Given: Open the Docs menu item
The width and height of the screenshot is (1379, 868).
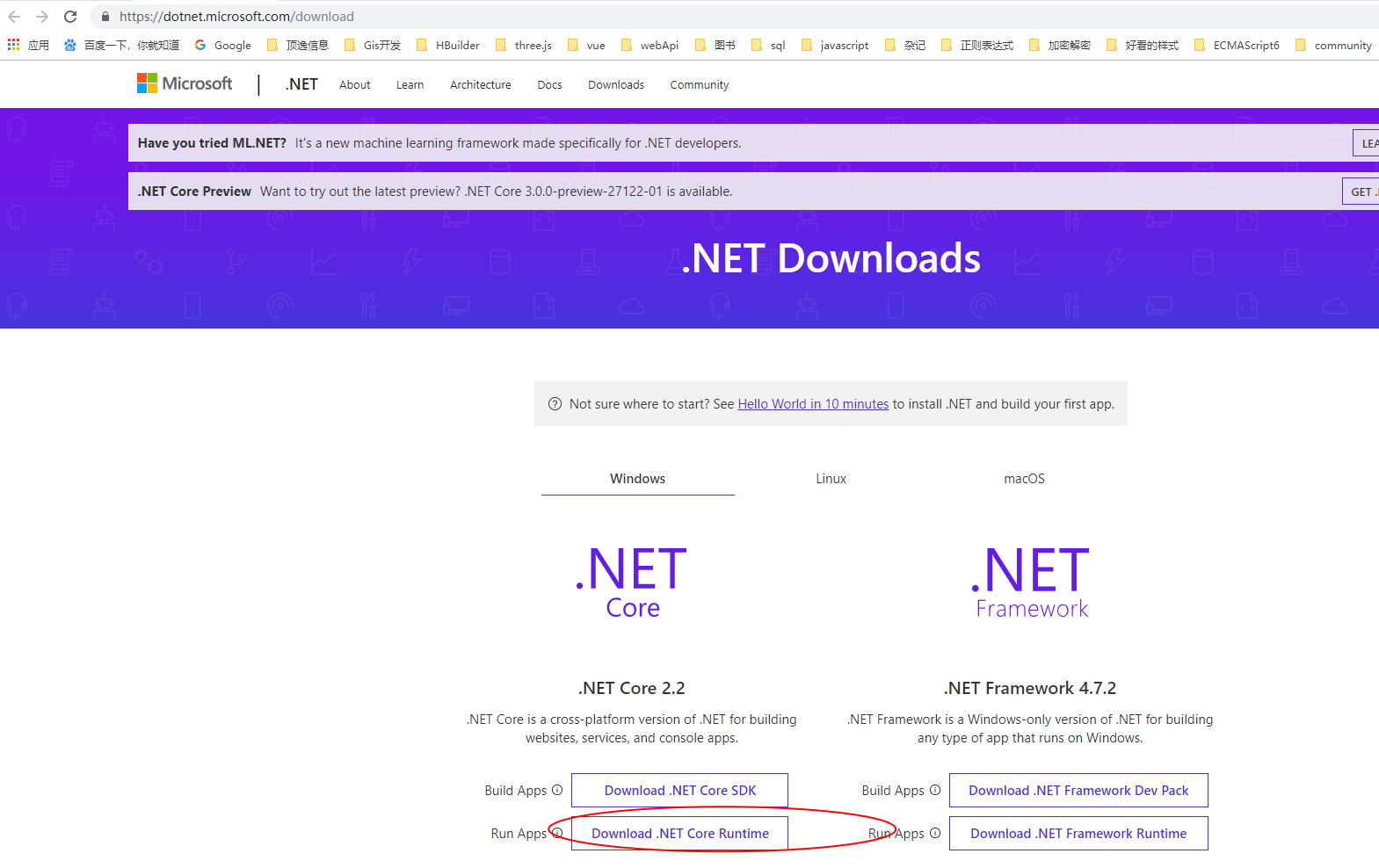Looking at the screenshot, I should tap(549, 85).
